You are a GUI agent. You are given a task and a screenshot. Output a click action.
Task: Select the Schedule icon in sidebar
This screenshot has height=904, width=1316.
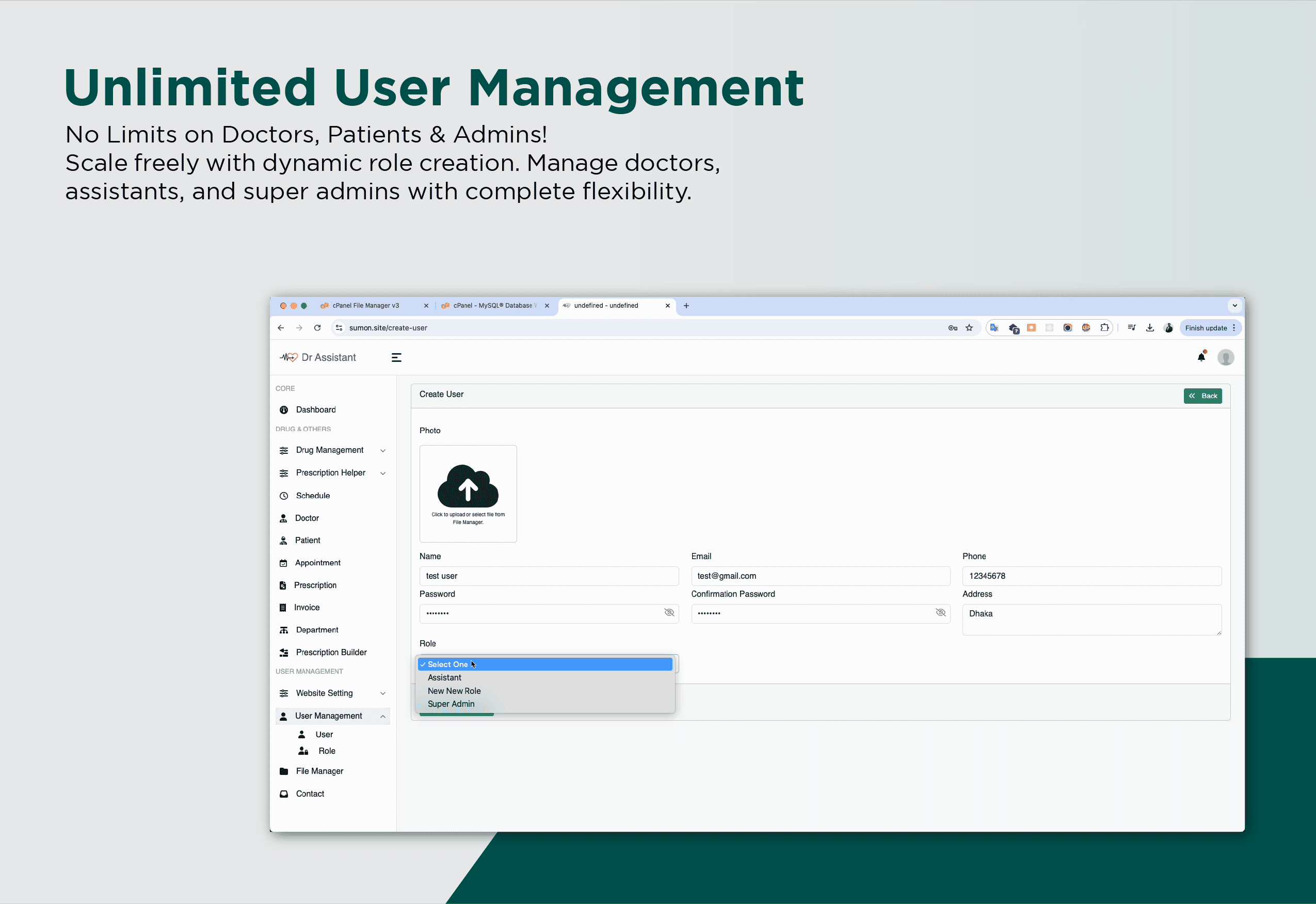tap(284, 495)
